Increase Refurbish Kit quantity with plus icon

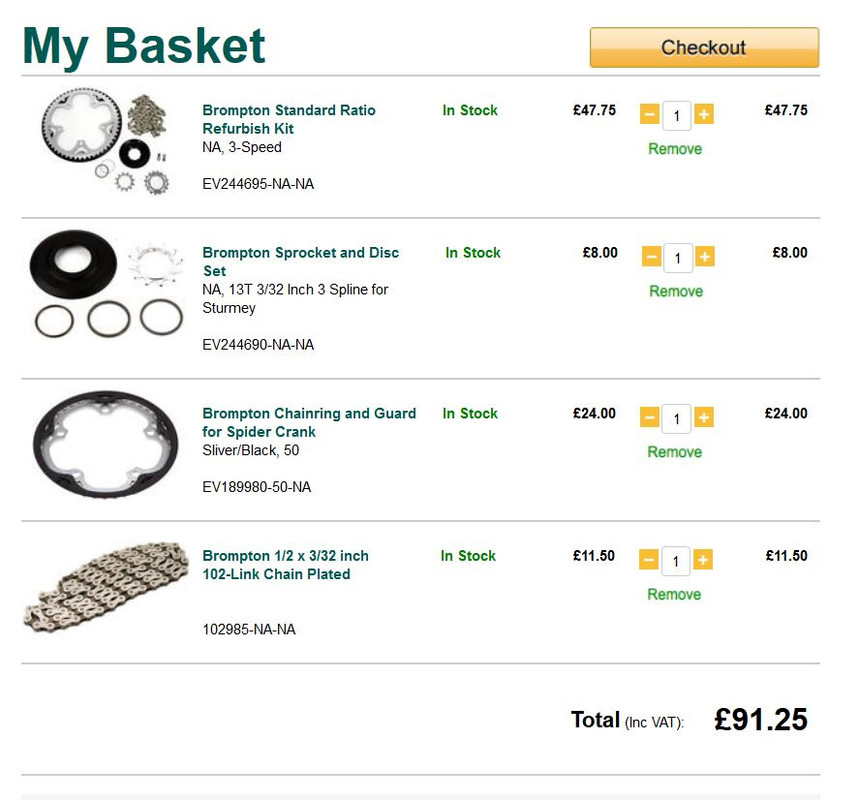(x=704, y=114)
